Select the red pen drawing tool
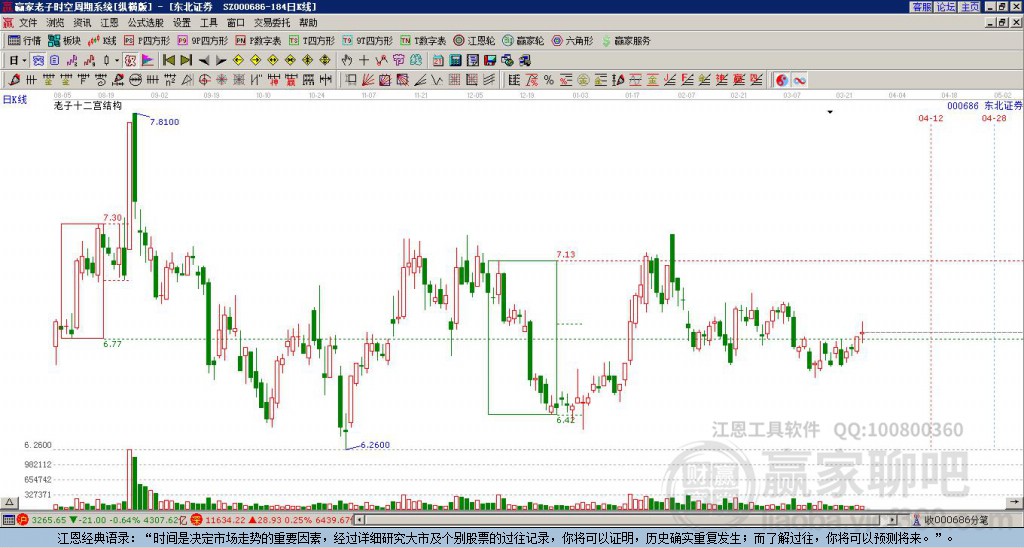Image resolution: width=1024 pixels, height=548 pixels. (14, 80)
